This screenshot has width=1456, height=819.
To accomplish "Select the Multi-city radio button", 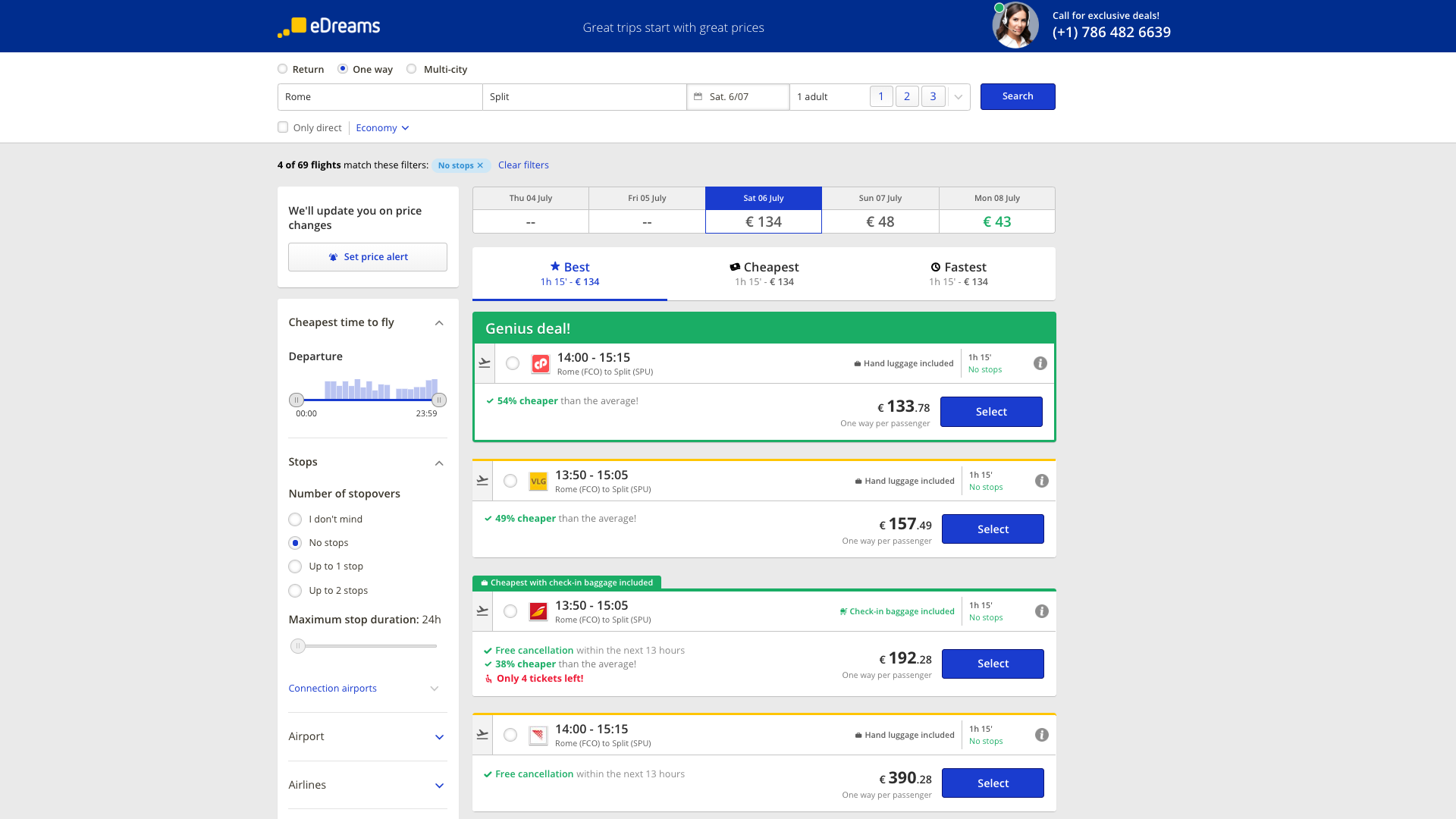I will [412, 69].
